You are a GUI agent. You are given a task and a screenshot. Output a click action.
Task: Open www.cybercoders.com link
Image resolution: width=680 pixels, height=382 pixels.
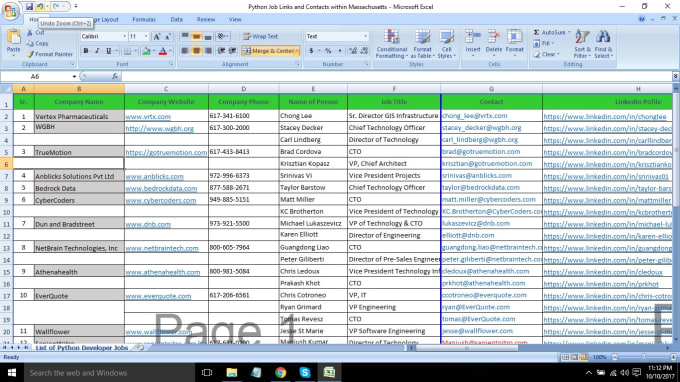click(x=160, y=200)
